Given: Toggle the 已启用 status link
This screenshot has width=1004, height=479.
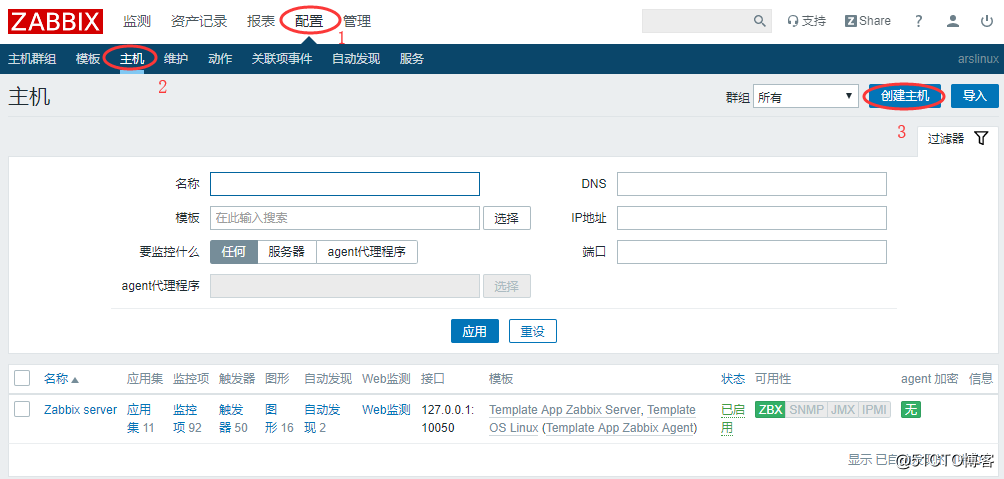Looking at the screenshot, I should pyautogui.click(x=733, y=419).
